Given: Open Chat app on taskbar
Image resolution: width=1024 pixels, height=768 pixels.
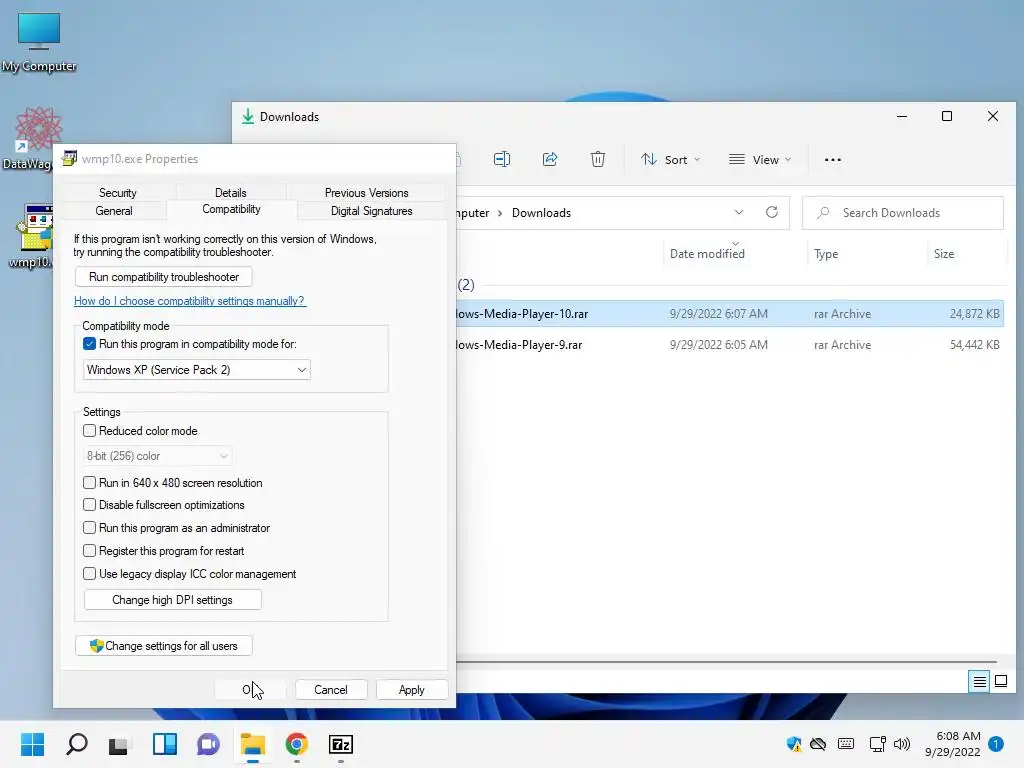Looking at the screenshot, I should (x=208, y=744).
